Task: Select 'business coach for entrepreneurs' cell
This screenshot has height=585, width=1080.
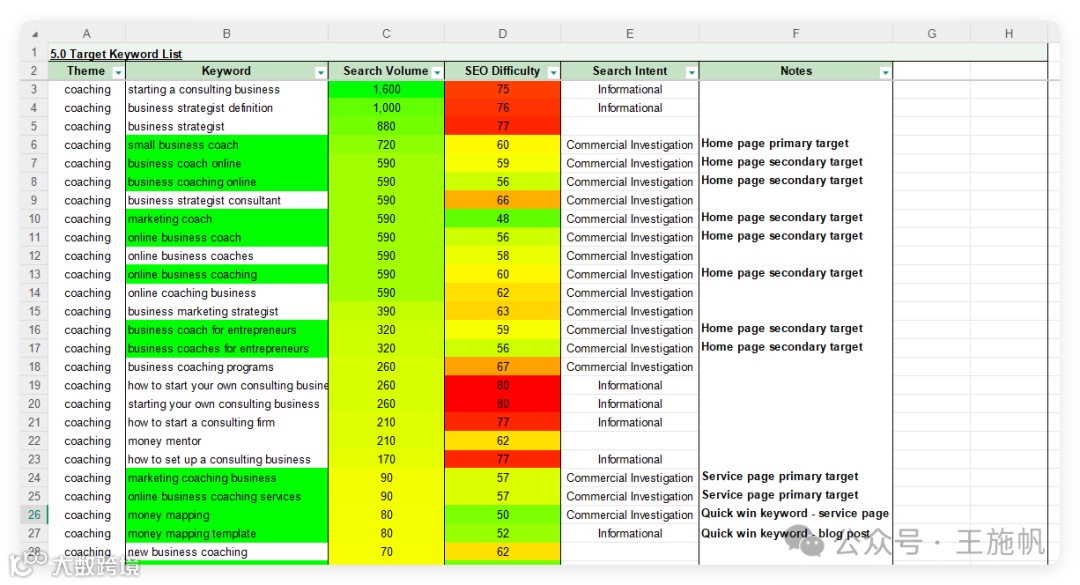Action: [x=227, y=330]
